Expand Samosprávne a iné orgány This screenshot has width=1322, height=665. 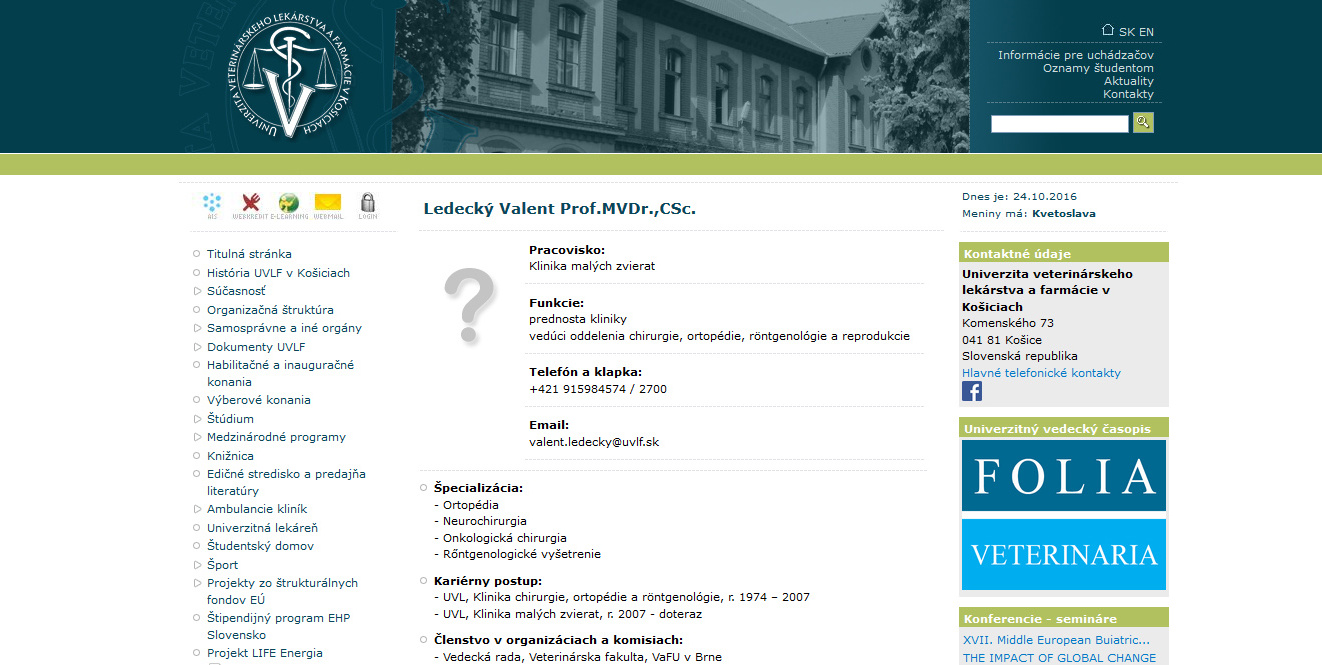pyautogui.click(x=284, y=328)
